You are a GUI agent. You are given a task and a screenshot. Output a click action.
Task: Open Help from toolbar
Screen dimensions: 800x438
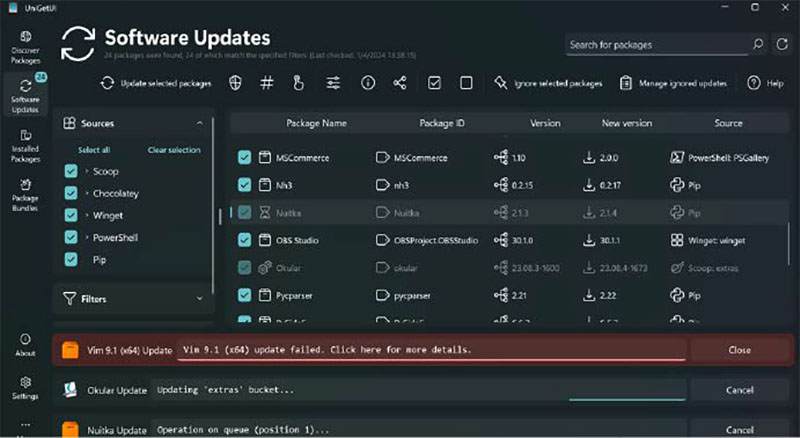point(765,83)
